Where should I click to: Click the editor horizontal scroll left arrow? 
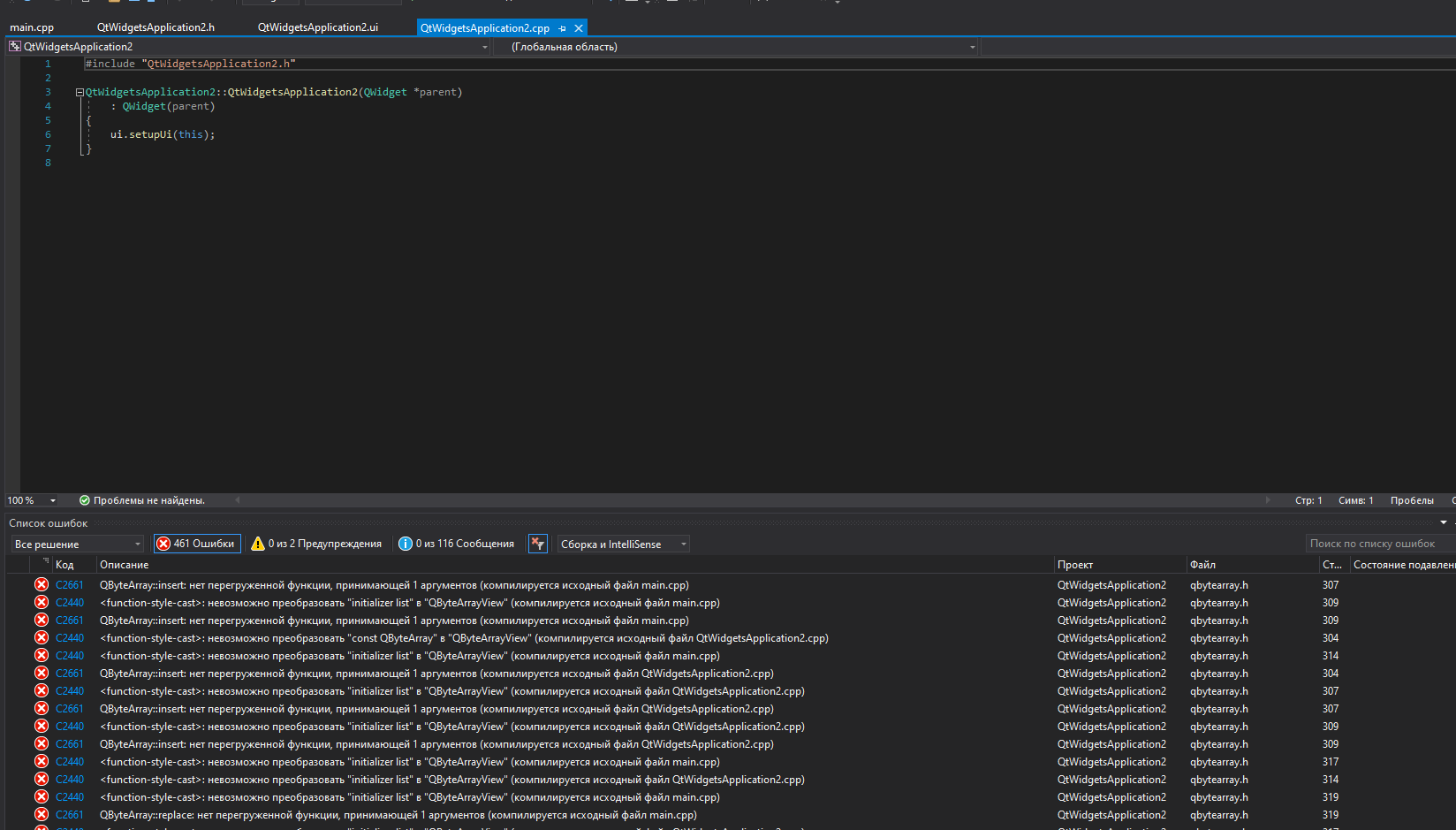238,500
